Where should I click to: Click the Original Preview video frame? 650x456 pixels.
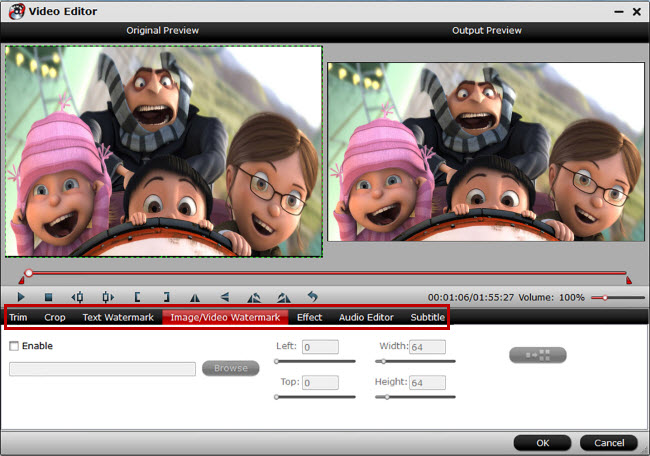pos(164,151)
